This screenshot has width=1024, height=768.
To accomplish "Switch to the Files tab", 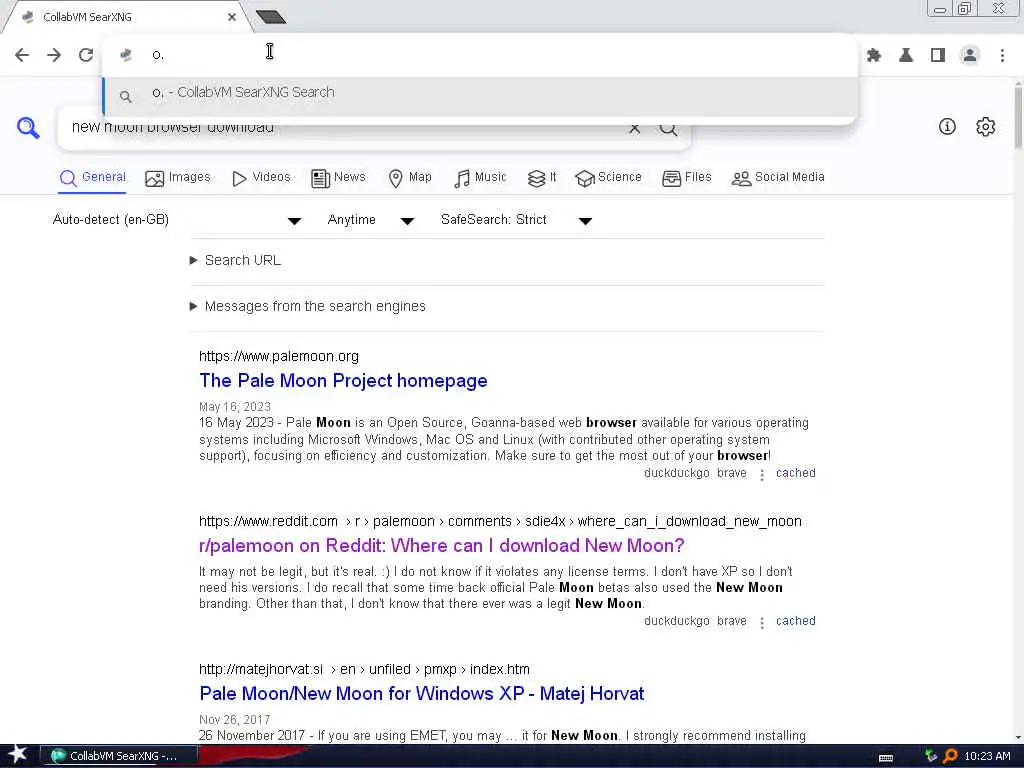I will (x=686, y=178).
